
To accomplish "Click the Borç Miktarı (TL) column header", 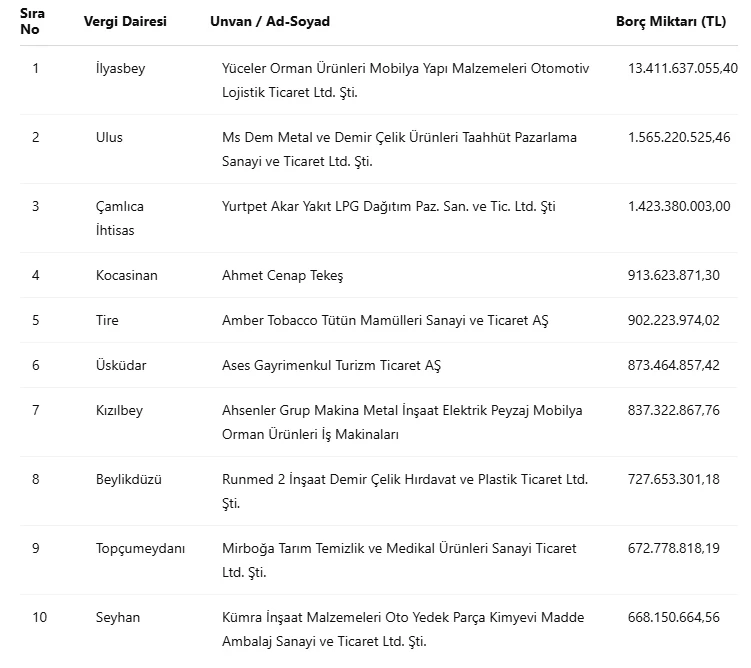I will [x=671, y=21].
